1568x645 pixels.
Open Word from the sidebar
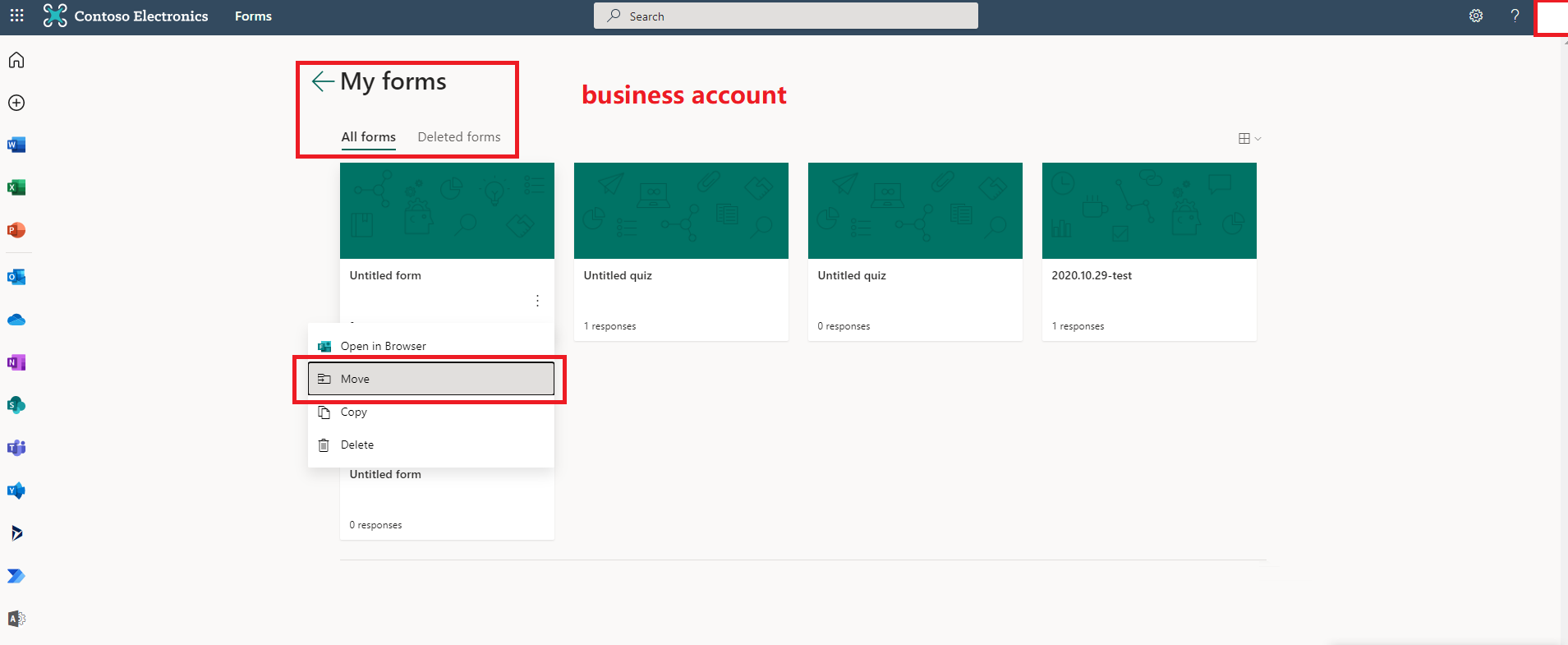tap(16, 145)
